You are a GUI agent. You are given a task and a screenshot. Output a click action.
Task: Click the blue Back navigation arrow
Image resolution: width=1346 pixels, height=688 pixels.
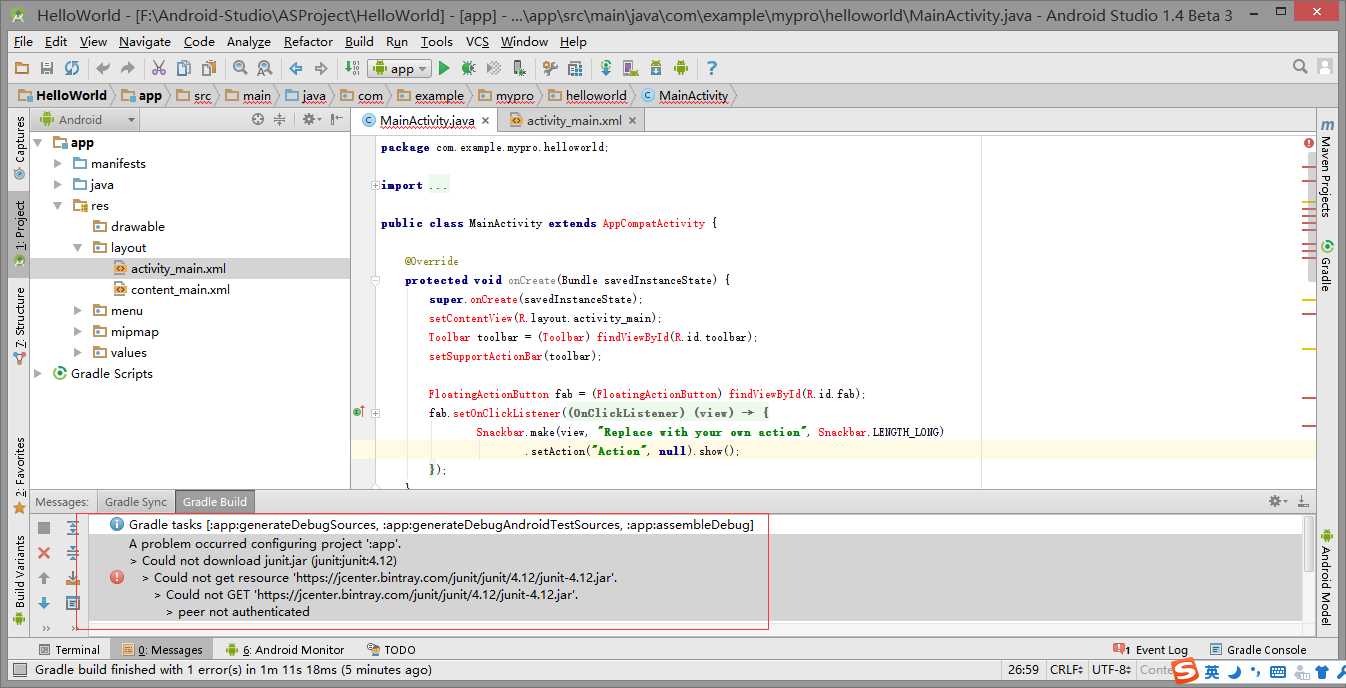coord(296,68)
